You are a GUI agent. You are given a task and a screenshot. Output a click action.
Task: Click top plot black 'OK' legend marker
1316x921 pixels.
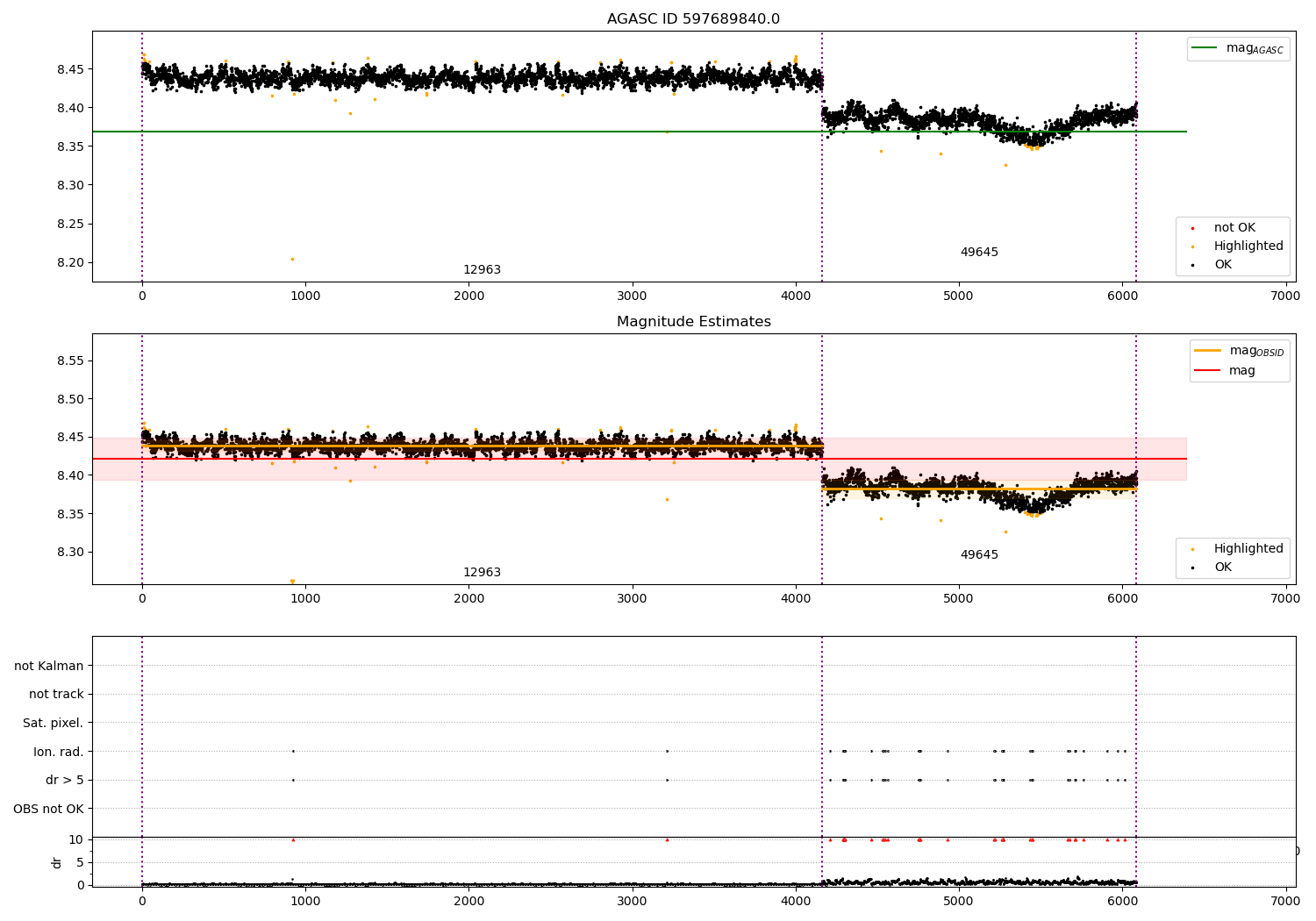click(1192, 265)
